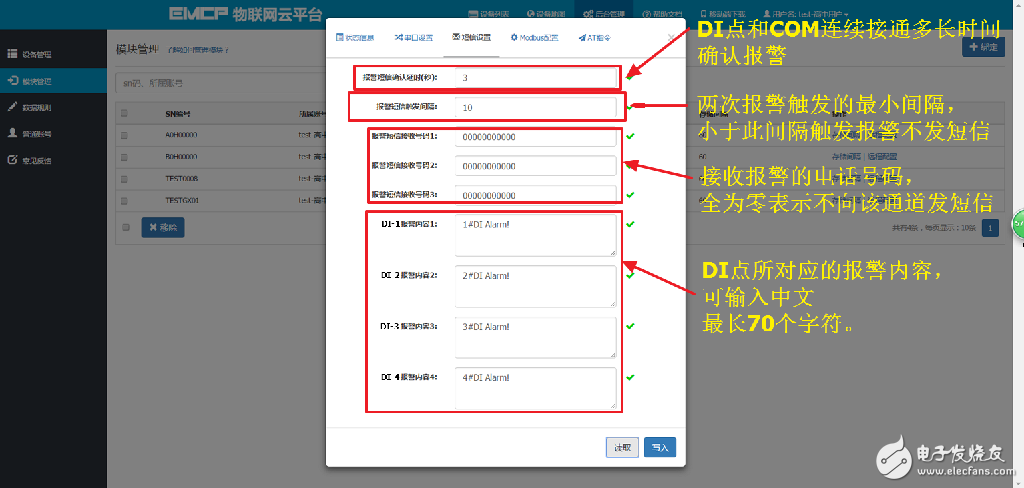This screenshot has height=488, width=1024.
Task: Tick the checkbox beside the 移除 button
Action: [x=126, y=227]
